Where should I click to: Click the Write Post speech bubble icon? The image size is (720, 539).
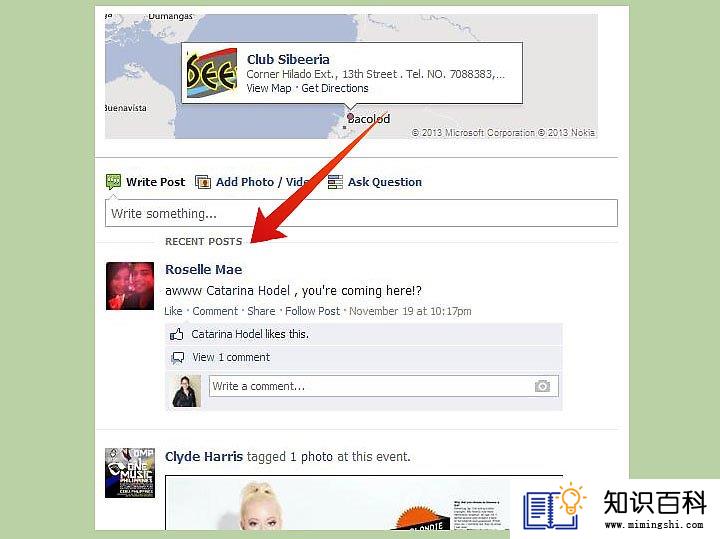point(113,182)
